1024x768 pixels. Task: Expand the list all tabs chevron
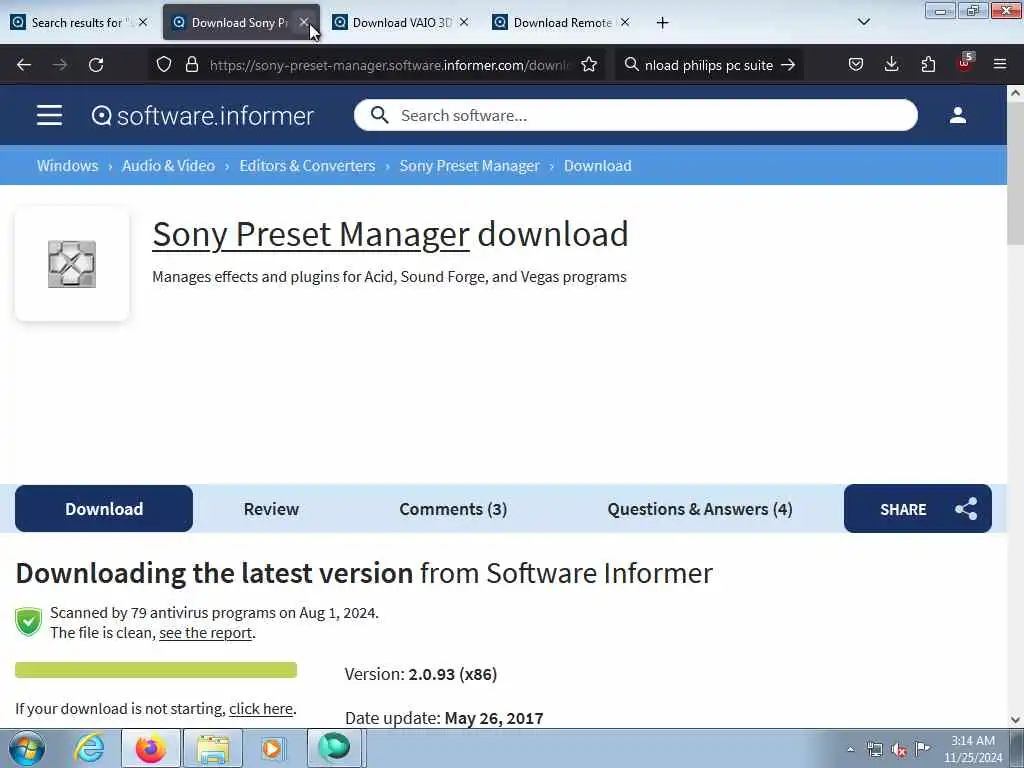(x=863, y=22)
